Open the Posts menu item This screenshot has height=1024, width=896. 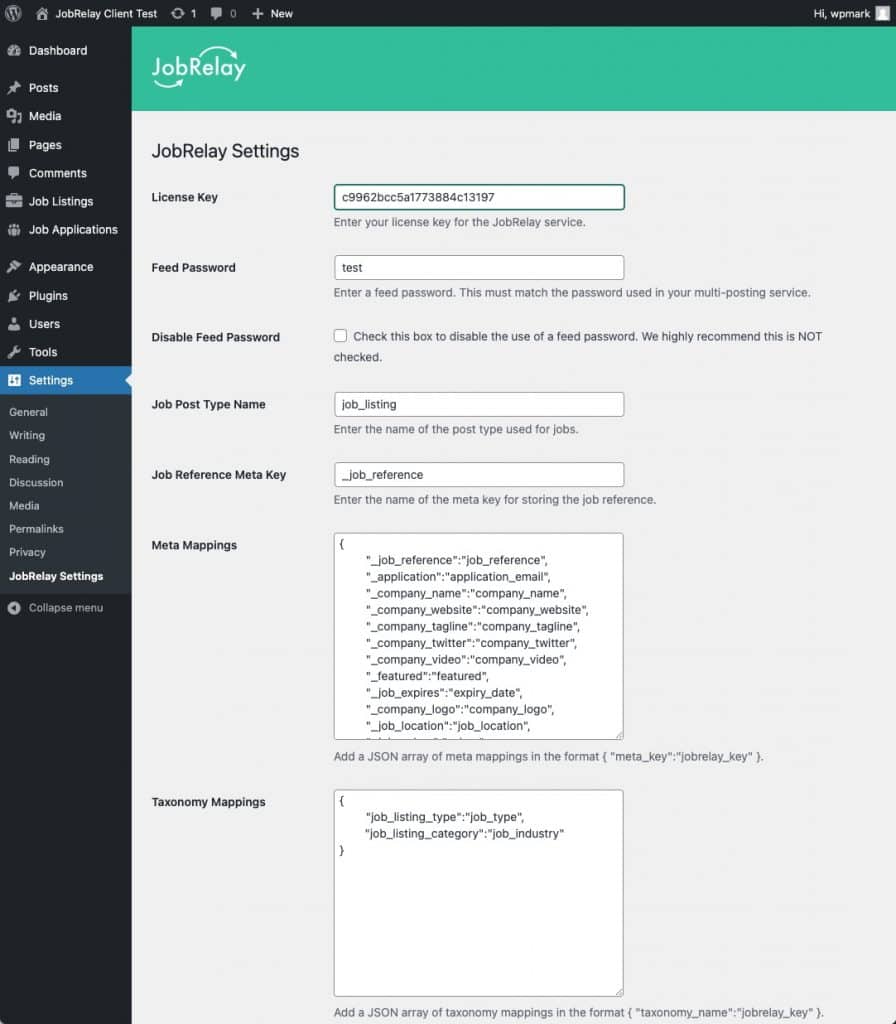click(65, 88)
